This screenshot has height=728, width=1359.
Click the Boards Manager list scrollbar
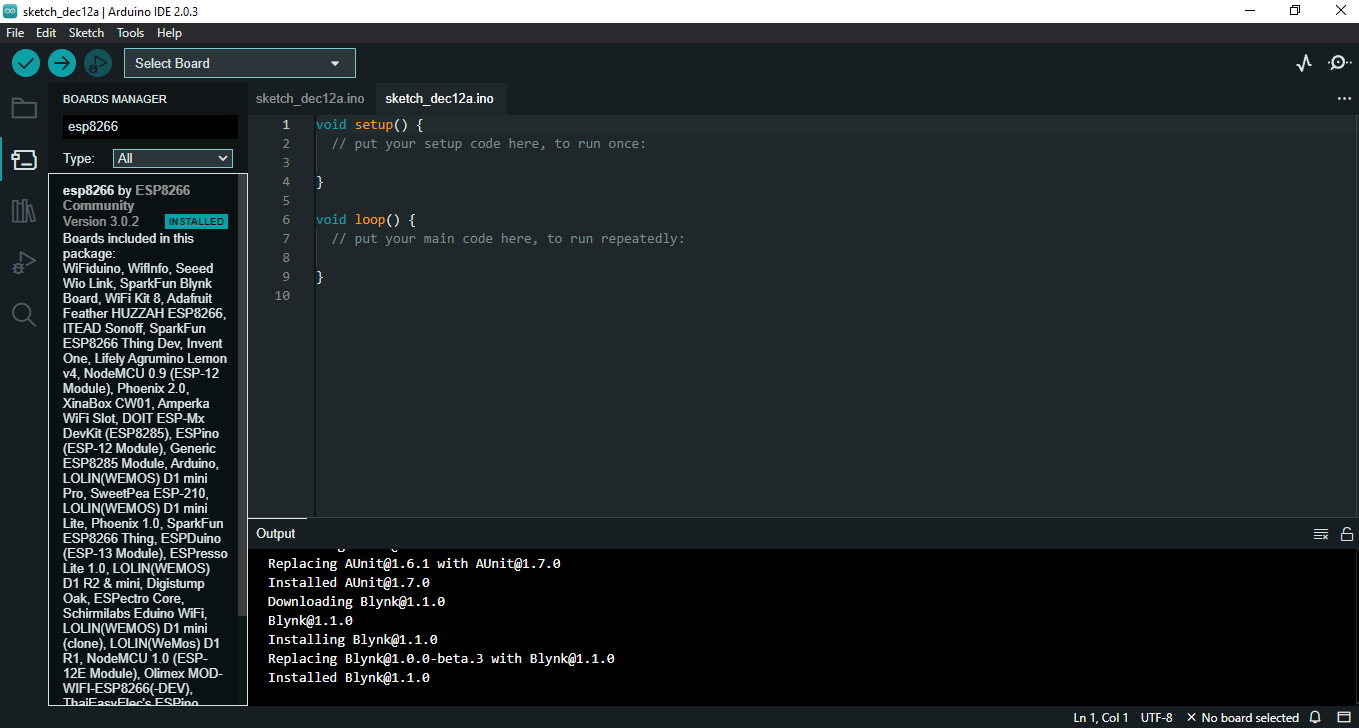click(x=242, y=395)
